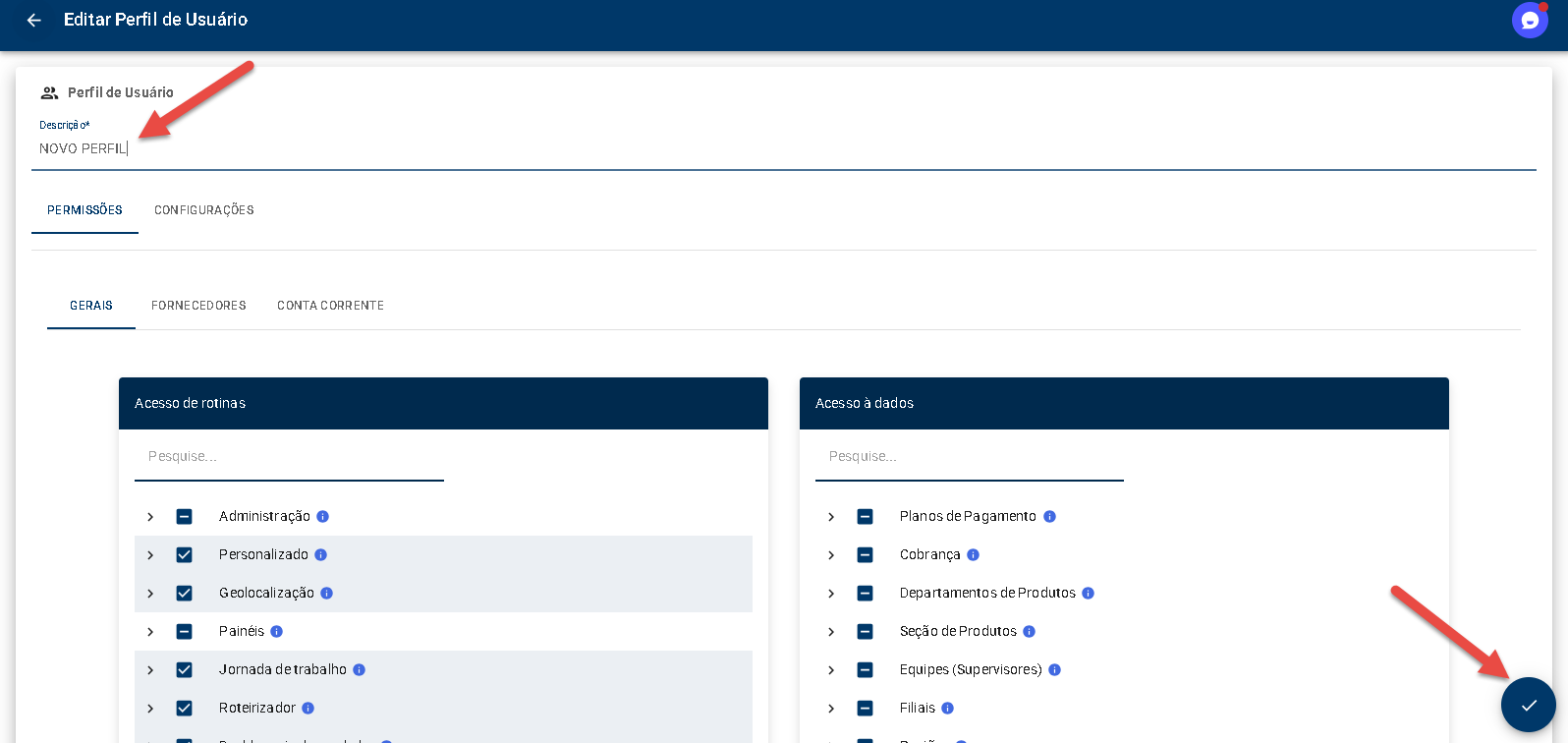Click the Acesso de rotinas panel header
1568x743 pixels.
[443, 403]
